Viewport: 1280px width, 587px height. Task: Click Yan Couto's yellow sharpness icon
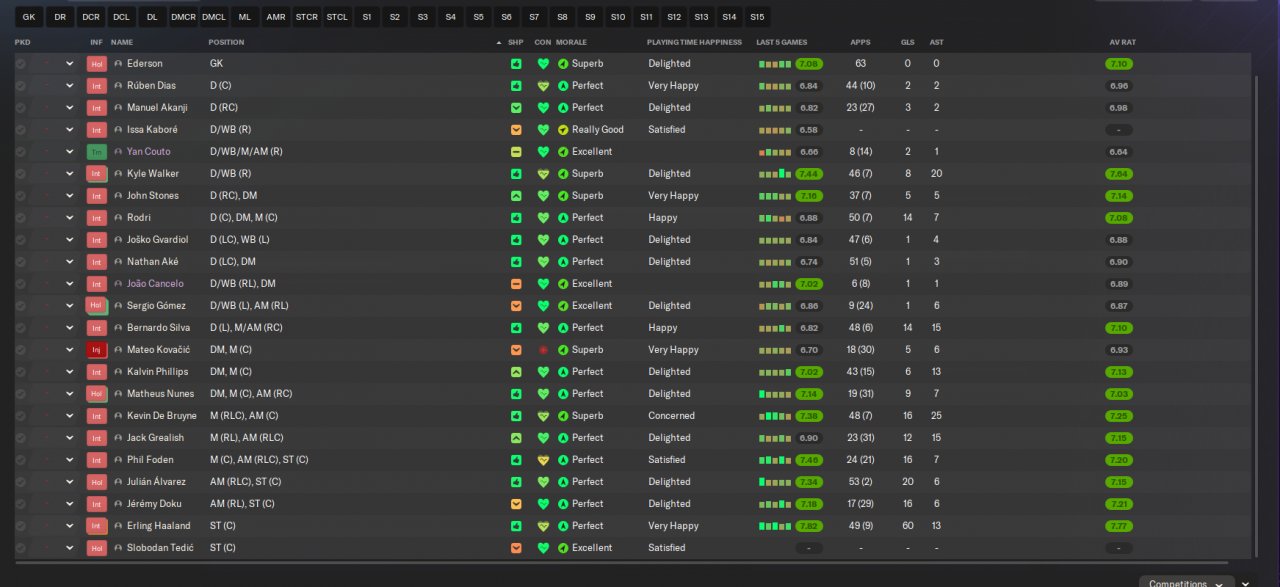click(x=516, y=152)
